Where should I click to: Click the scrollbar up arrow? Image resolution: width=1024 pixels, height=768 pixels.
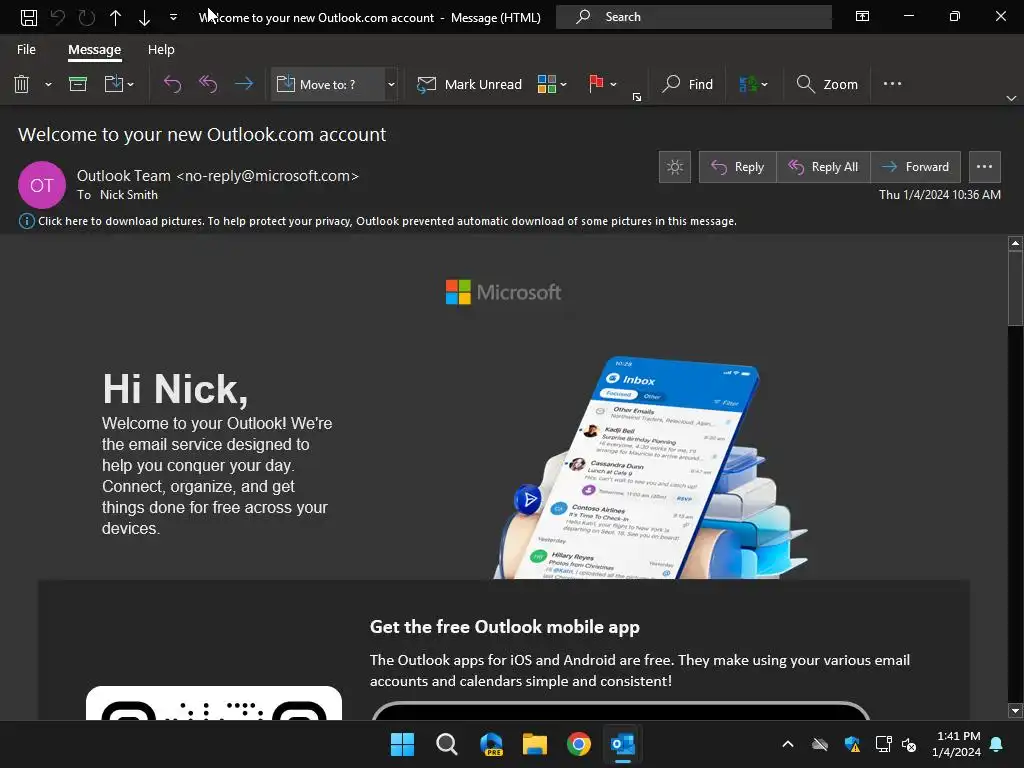[1015, 244]
